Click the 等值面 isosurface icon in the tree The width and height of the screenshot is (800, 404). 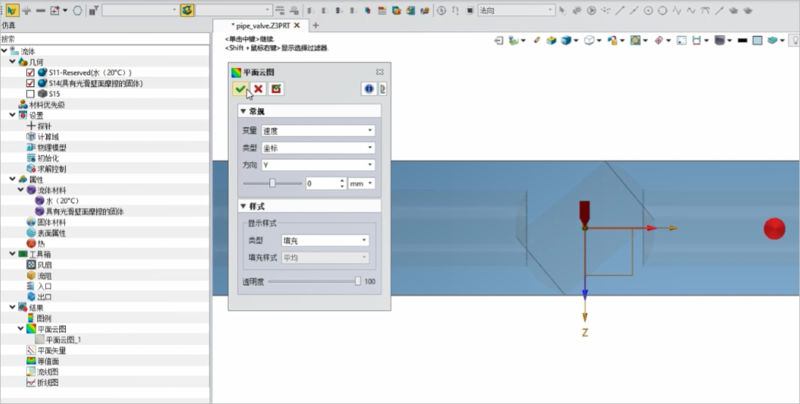click(x=31, y=361)
